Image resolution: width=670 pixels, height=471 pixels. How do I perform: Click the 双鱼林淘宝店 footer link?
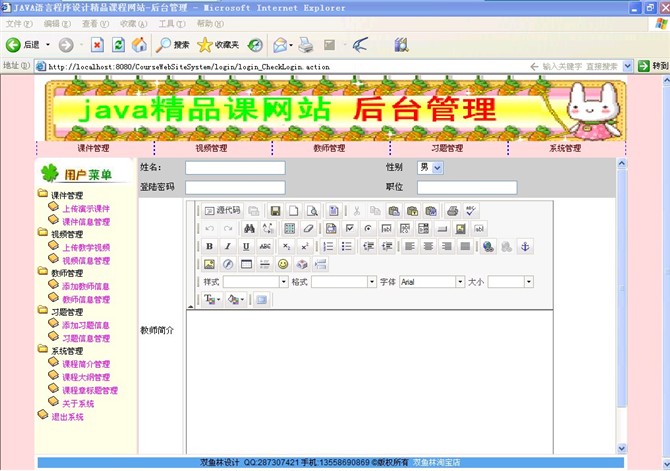[x=436, y=462]
